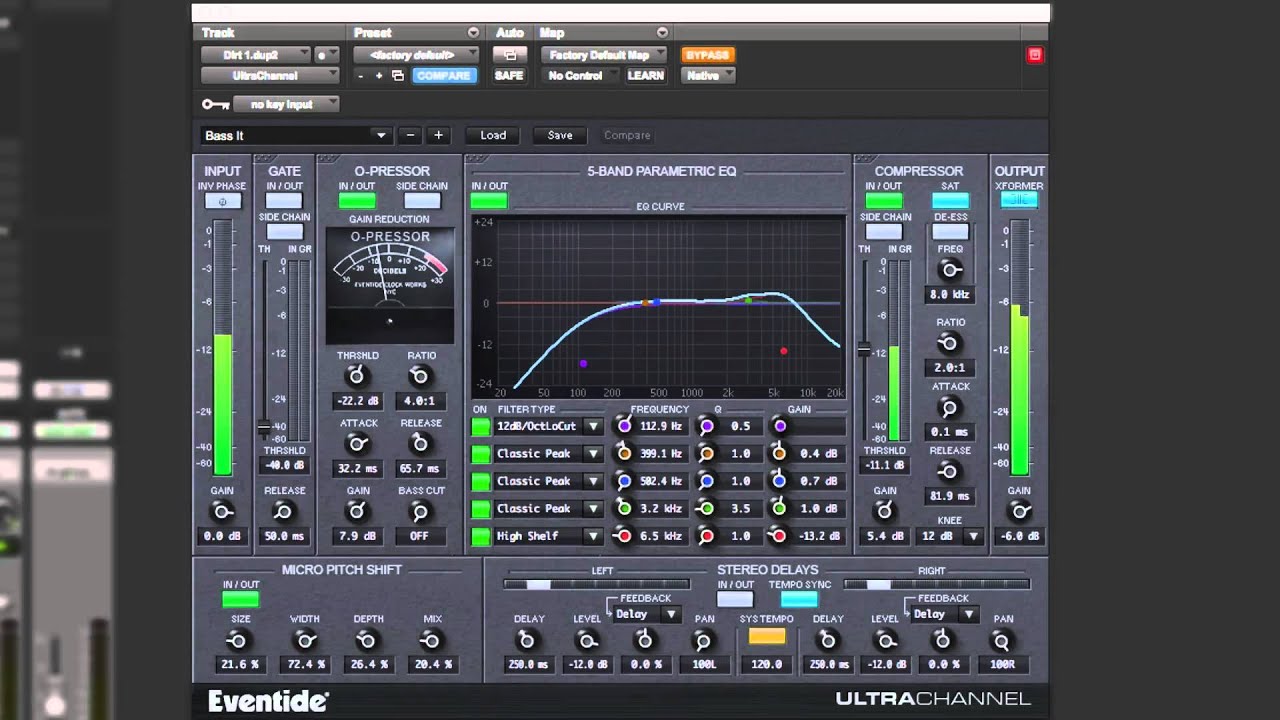Viewport: 1280px width, 720px height.
Task: Click the Compressor threshold fader handle
Action: (x=864, y=349)
